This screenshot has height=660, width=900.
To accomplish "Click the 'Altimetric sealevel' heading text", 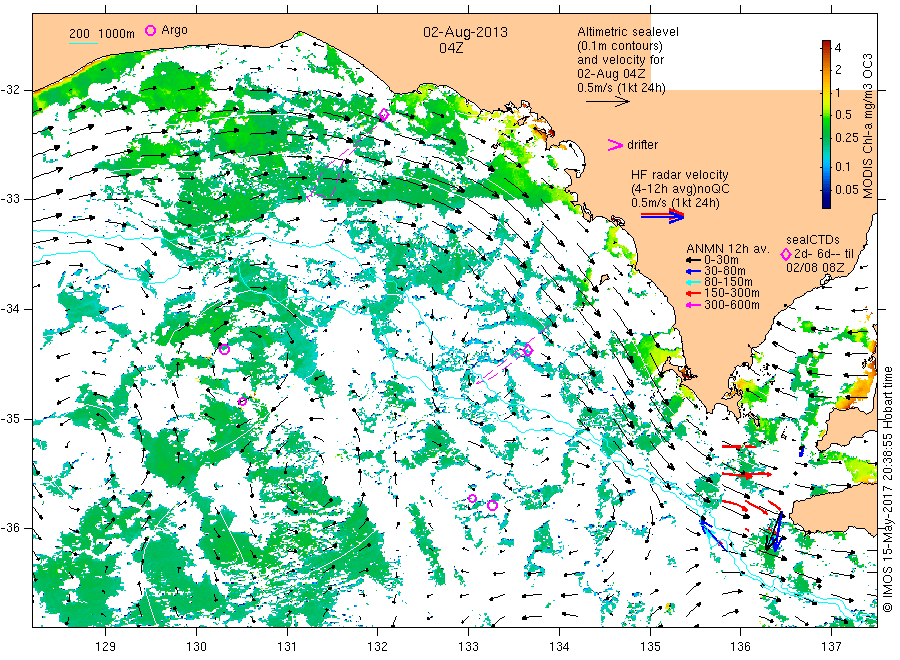I will pyautogui.click(x=628, y=32).
